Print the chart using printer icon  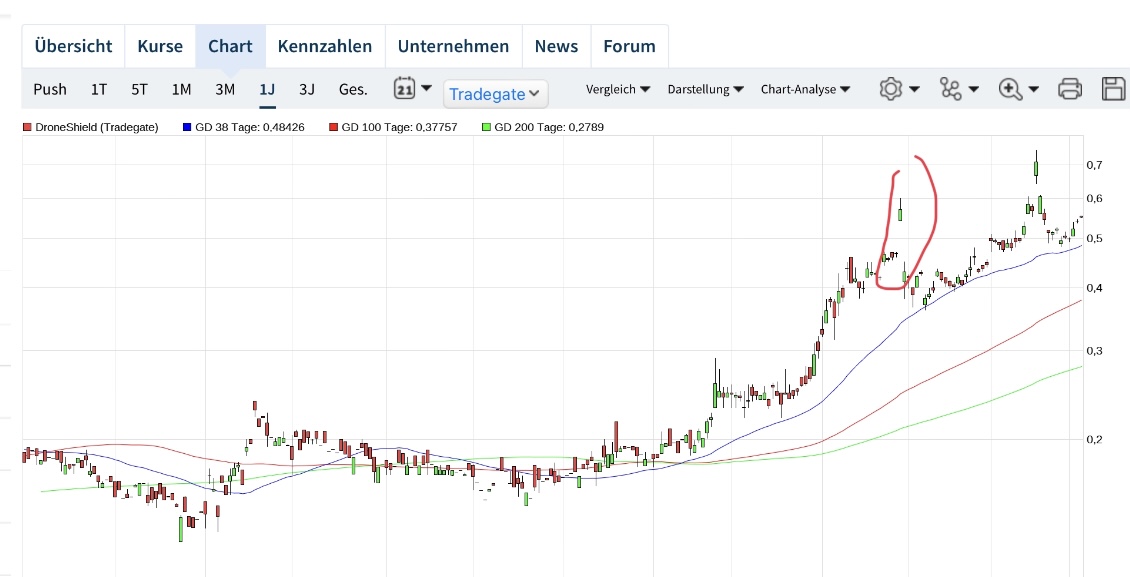tap(1070, 89)
